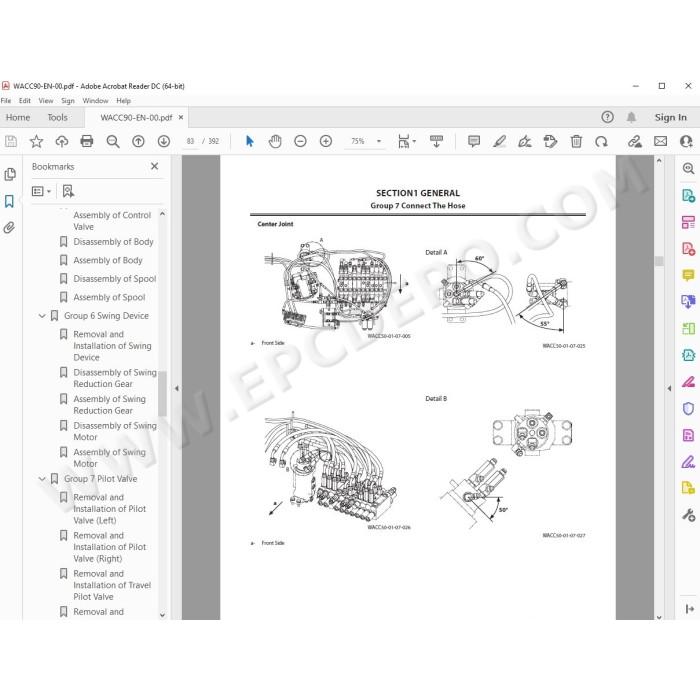The image size is (700, 700).
Task: Open Disassembly of Body bookmark
Action: pos(113,242)
